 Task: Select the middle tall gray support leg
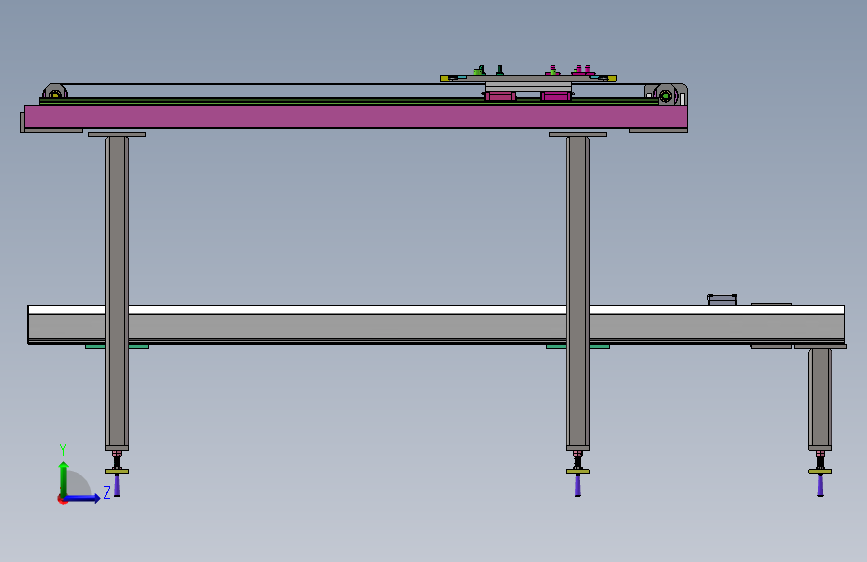coord(578,293)
